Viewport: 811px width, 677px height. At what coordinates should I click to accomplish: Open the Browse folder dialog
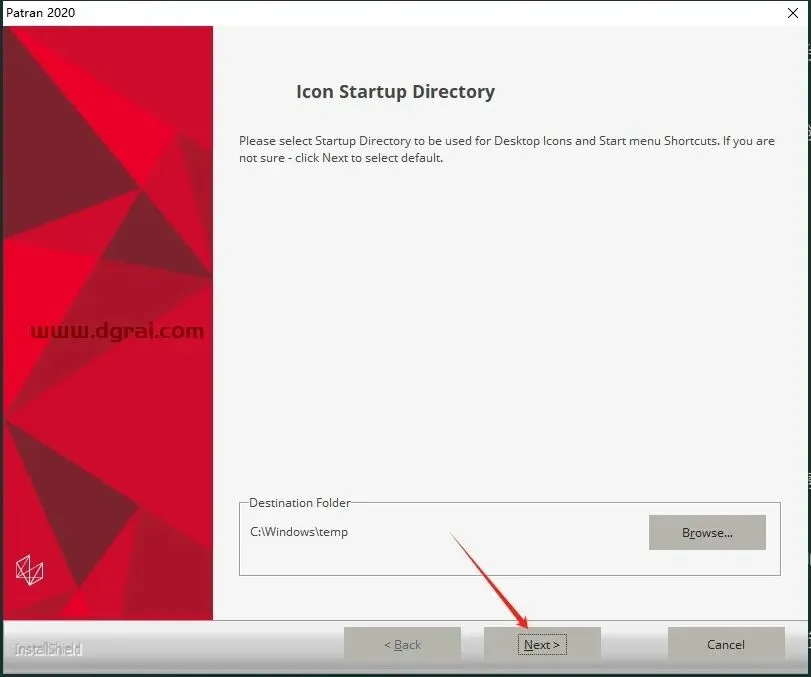[707, 532]
